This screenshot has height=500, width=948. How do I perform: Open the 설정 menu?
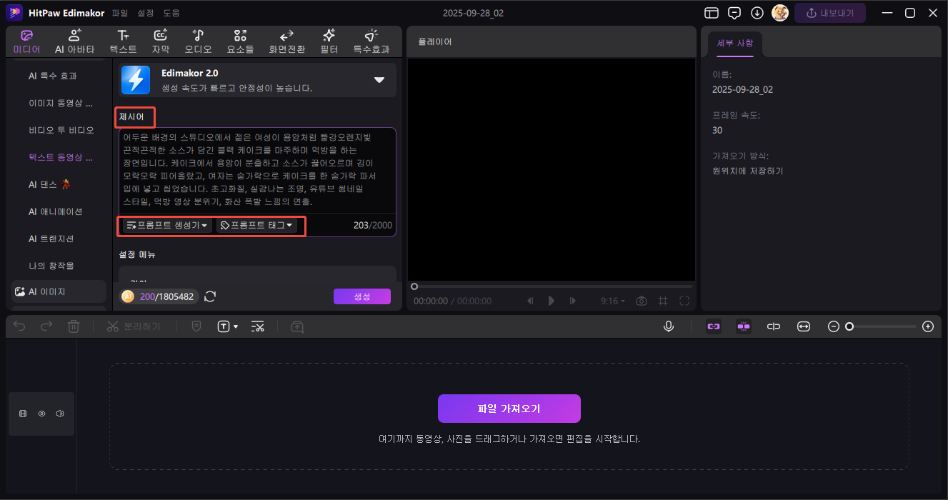(146, 13)
